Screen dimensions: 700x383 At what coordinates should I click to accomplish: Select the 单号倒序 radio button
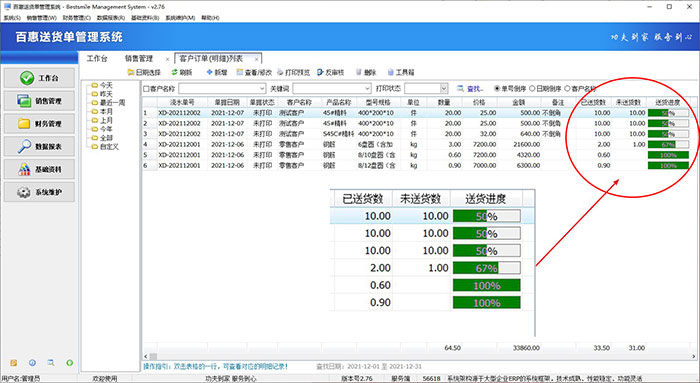click(x=497, y=88)
